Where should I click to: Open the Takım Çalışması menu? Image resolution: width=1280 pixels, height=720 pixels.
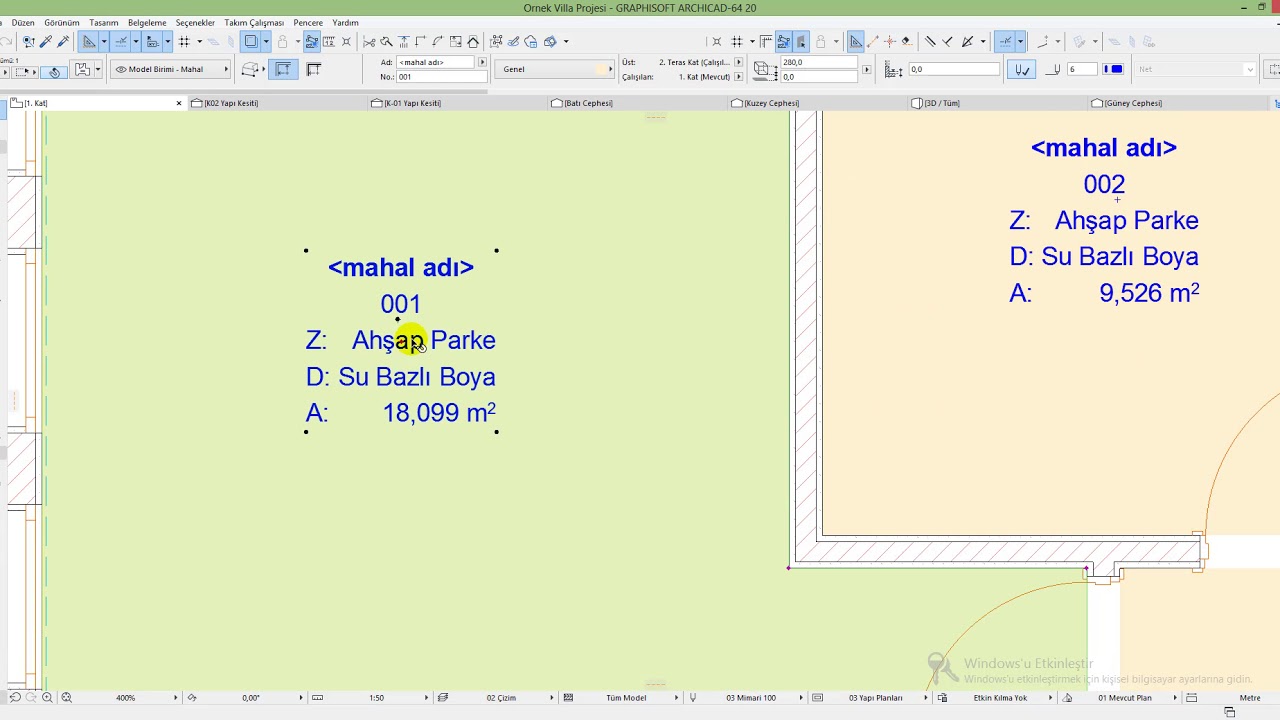pyautogui.click(x=254, y=22)
